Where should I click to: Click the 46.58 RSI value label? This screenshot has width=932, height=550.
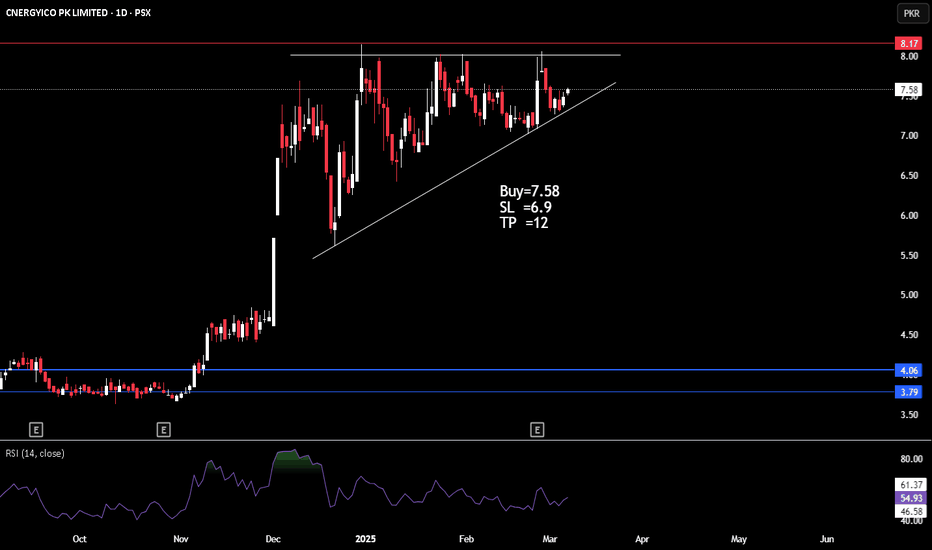click(x=910, y=511)
